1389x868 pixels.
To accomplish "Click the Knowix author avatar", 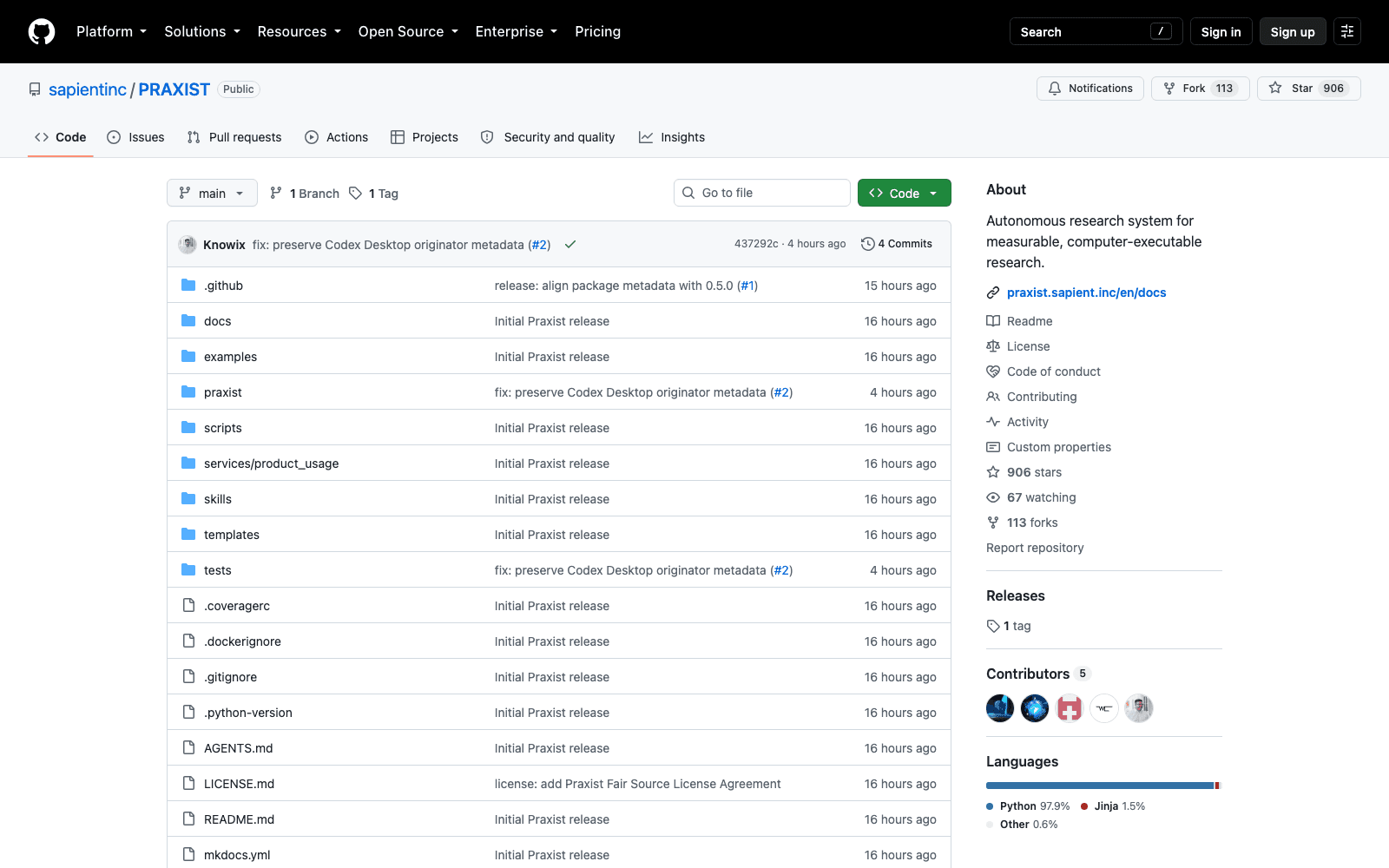I will tap(188, 245).
